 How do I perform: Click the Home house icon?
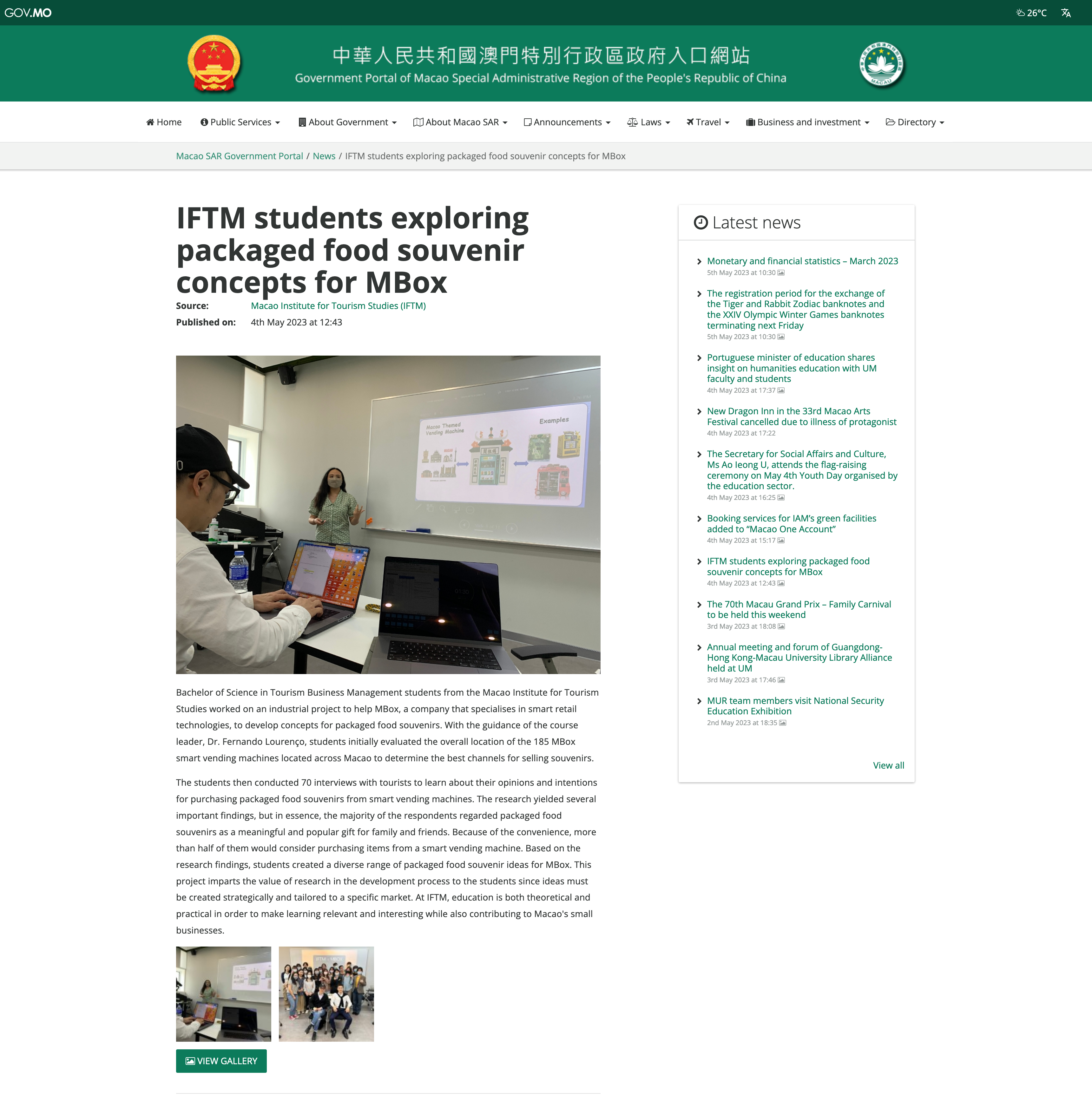coord(150,122)
